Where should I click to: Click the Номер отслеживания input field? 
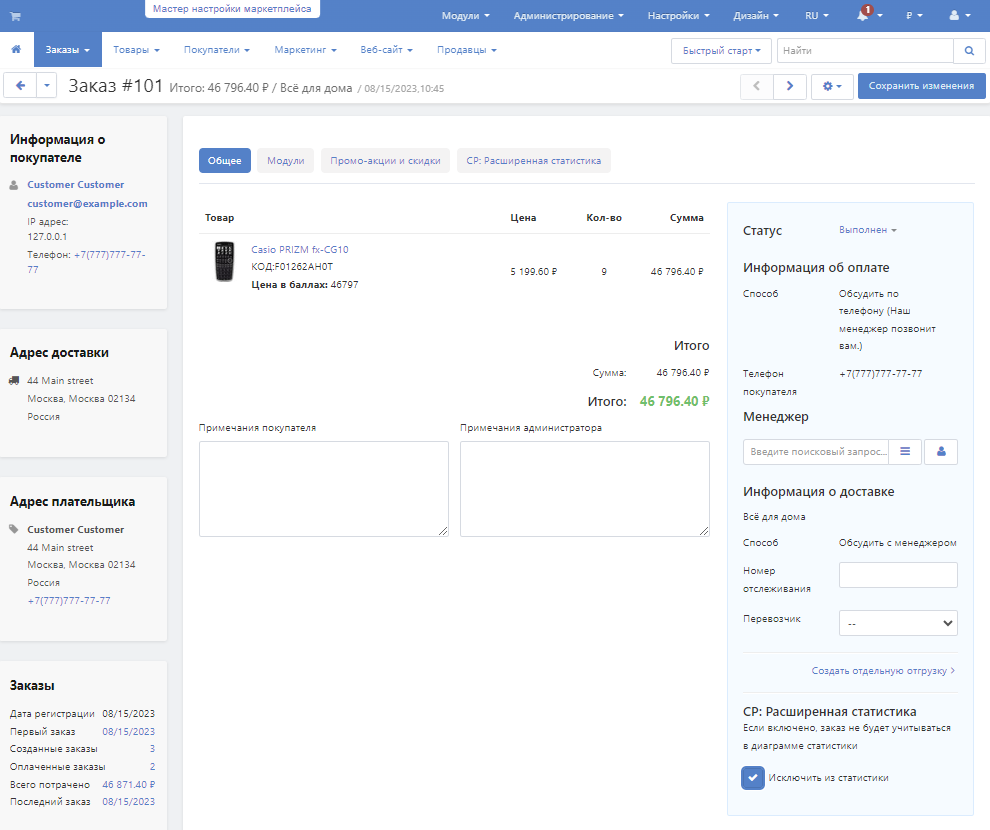click(898, 575)
